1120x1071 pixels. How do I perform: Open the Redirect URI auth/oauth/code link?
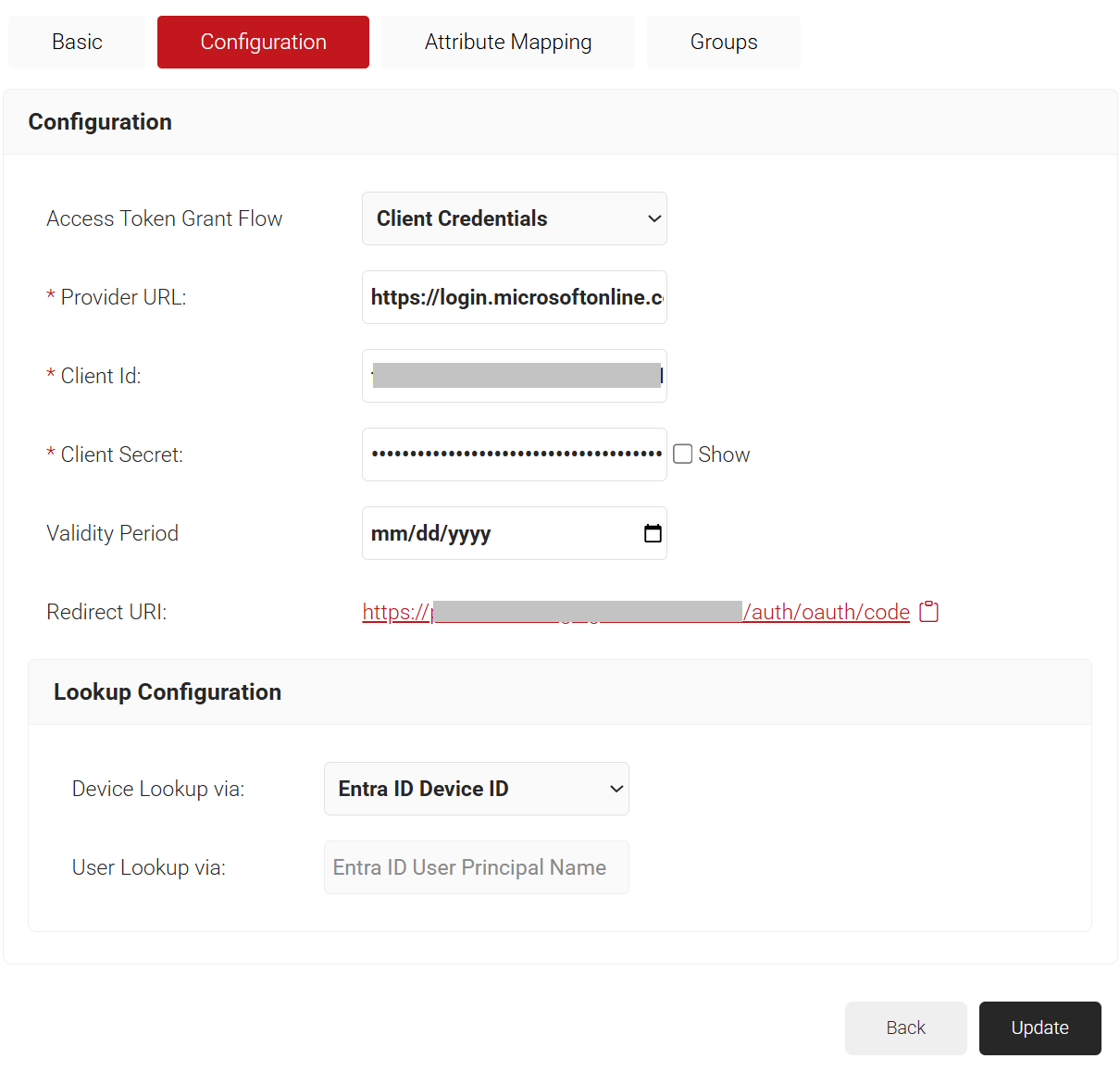click(828, 612)
